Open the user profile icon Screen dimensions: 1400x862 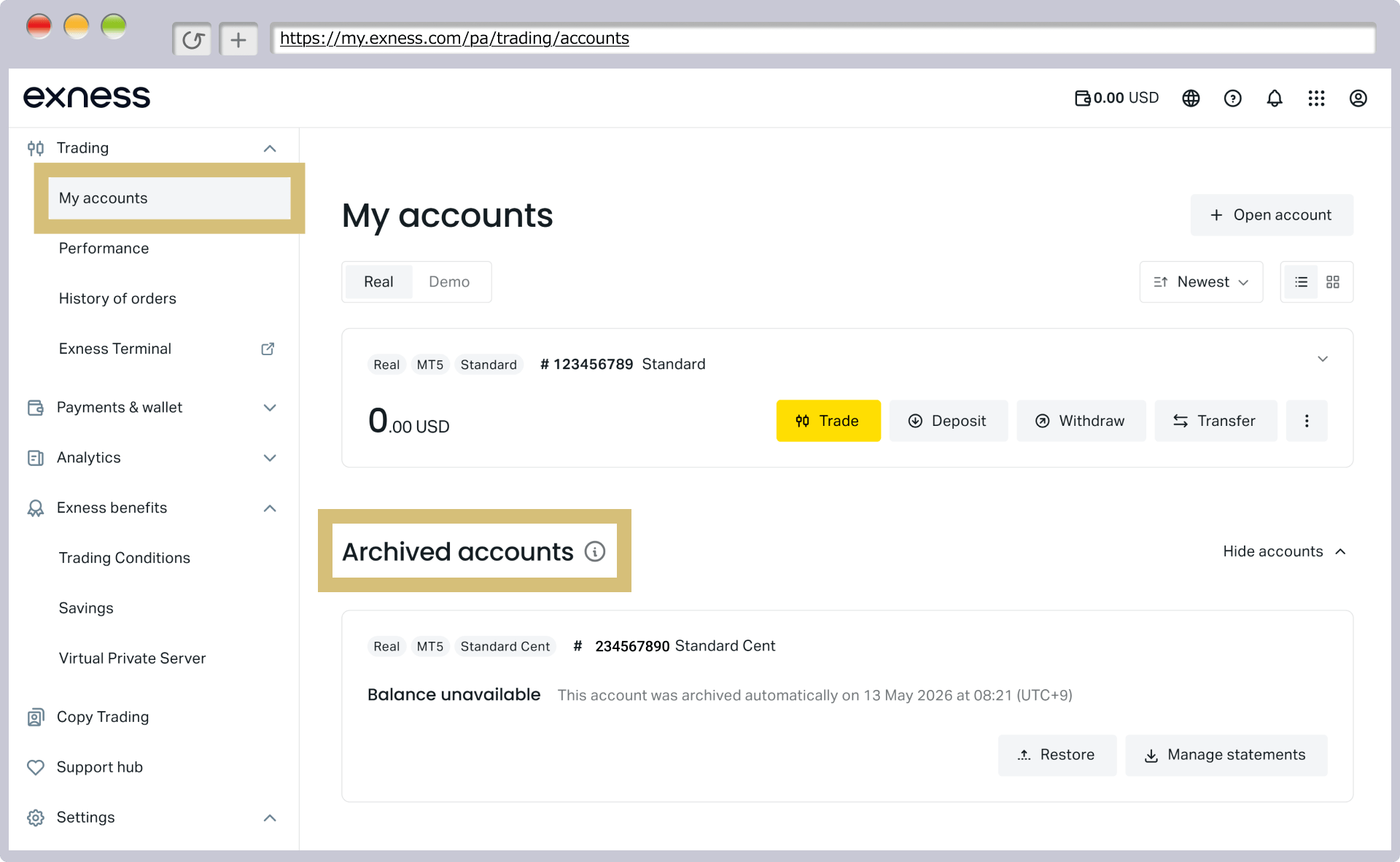click(x=1358, y=98)
